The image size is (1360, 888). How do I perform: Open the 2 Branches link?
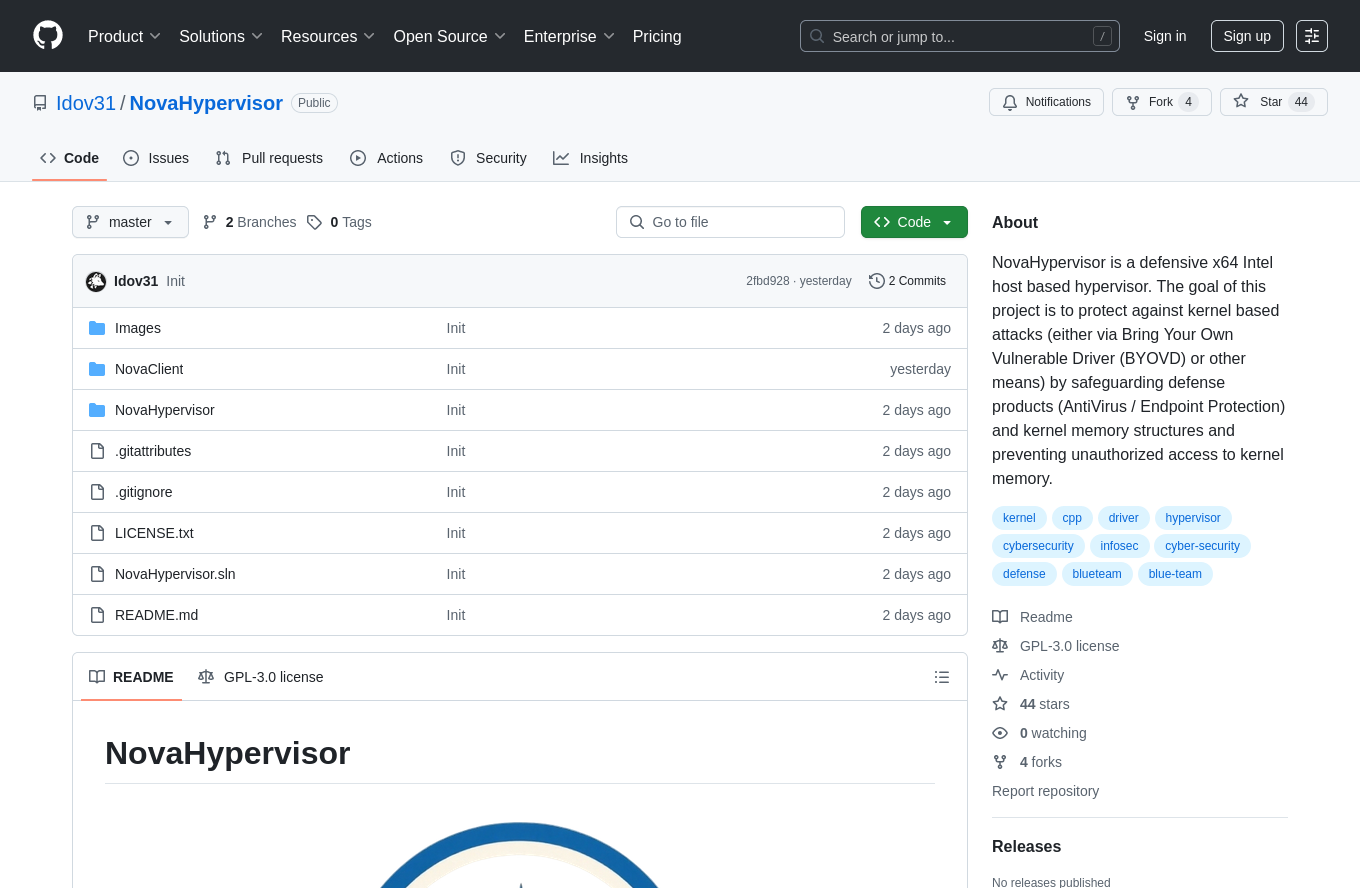pyautogui.click(x=249, y=222)
